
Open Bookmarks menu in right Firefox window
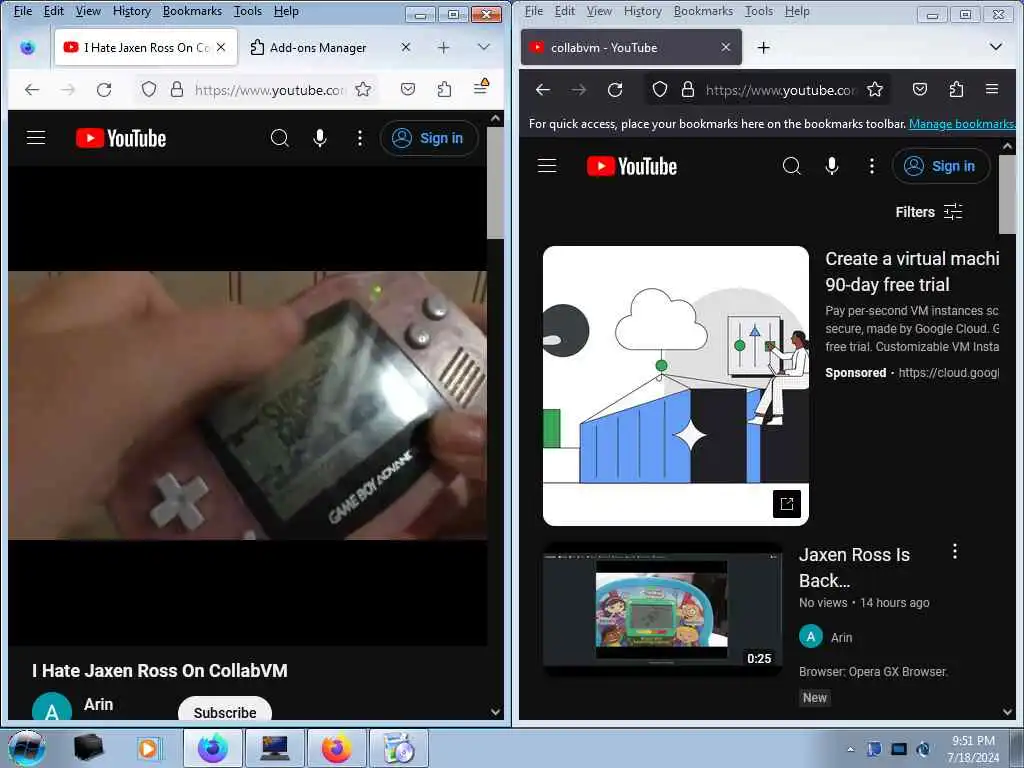click(x=703, y=11)
